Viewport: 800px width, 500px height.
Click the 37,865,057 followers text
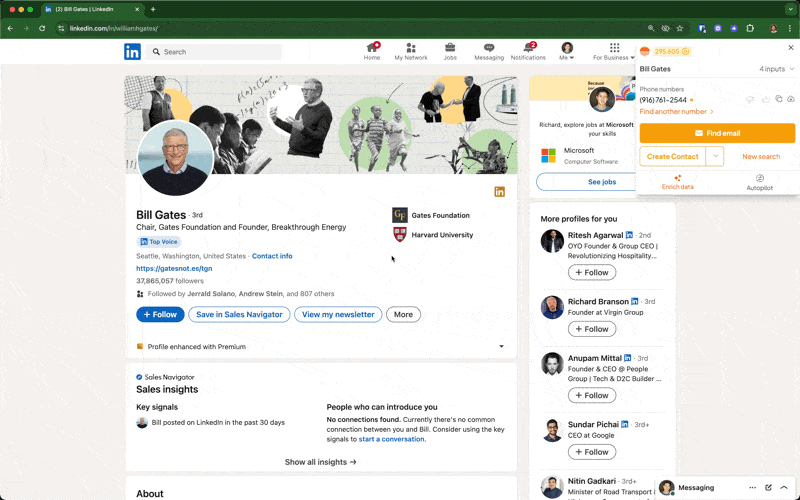coord(170,281)
